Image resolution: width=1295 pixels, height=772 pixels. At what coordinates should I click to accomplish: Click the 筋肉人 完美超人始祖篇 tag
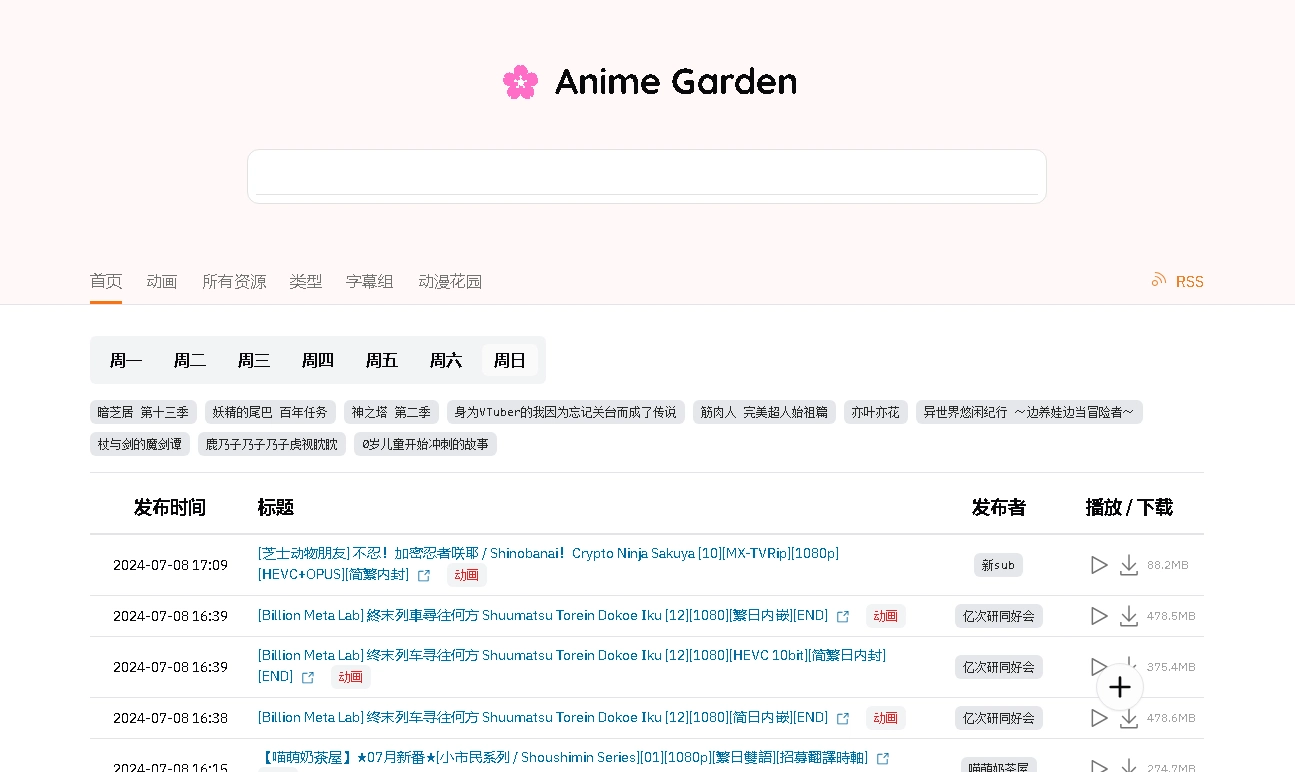pyautogui.click(x=764, y=412)
